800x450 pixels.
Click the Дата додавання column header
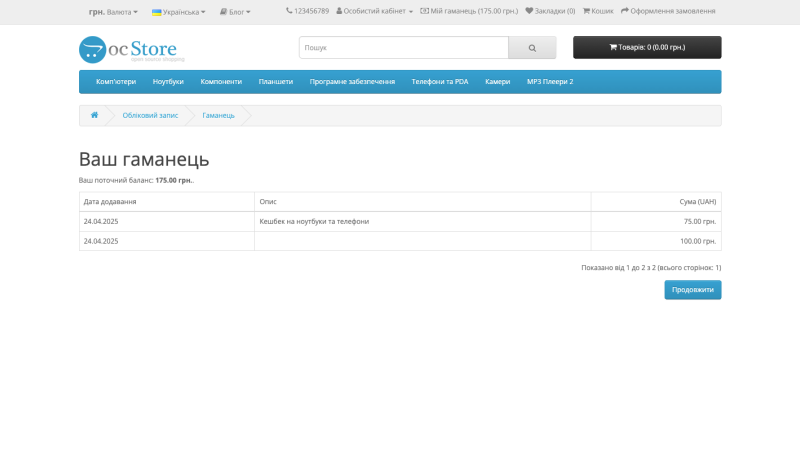[x=167, y=202]
